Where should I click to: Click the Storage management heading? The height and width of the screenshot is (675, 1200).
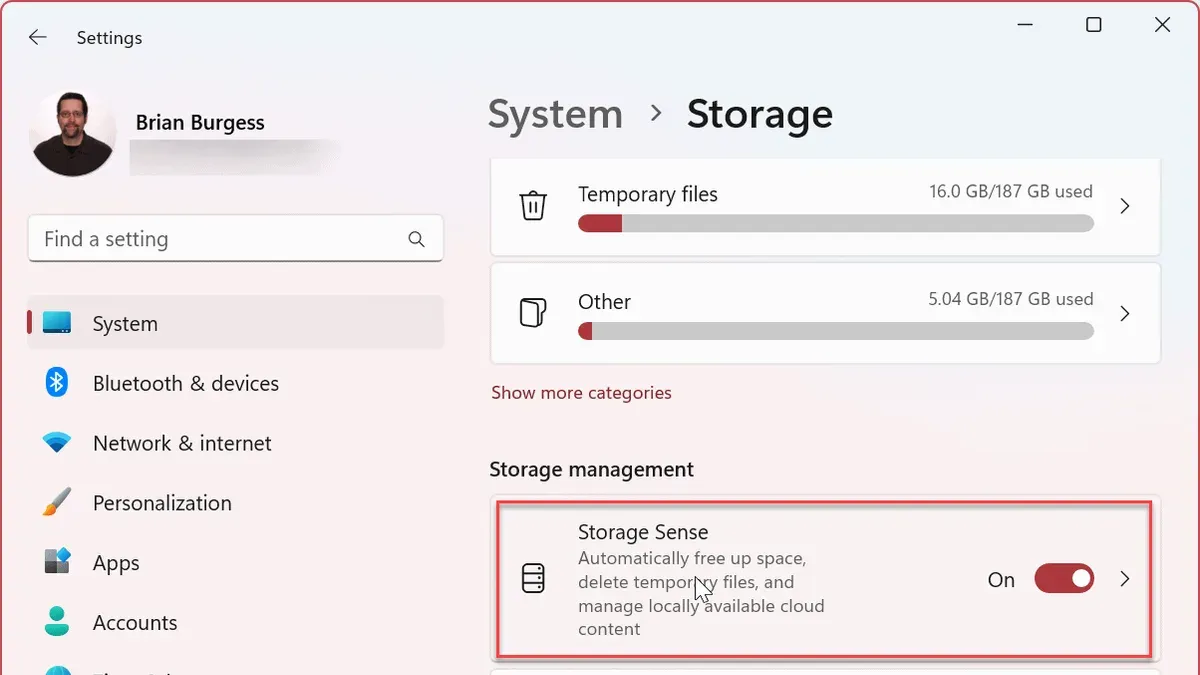point(591,469)
